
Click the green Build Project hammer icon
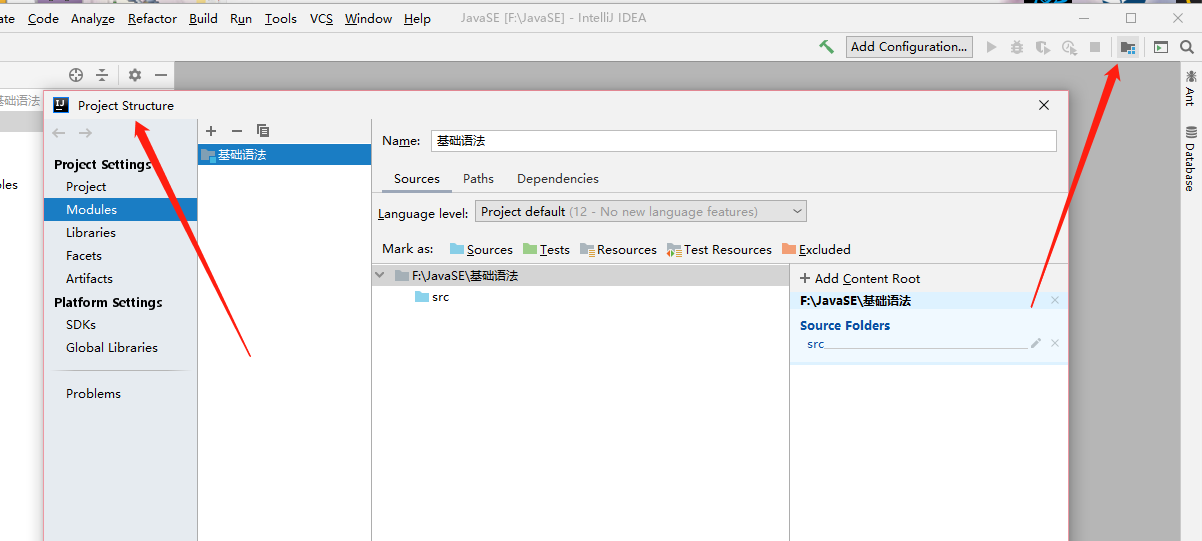826,47
